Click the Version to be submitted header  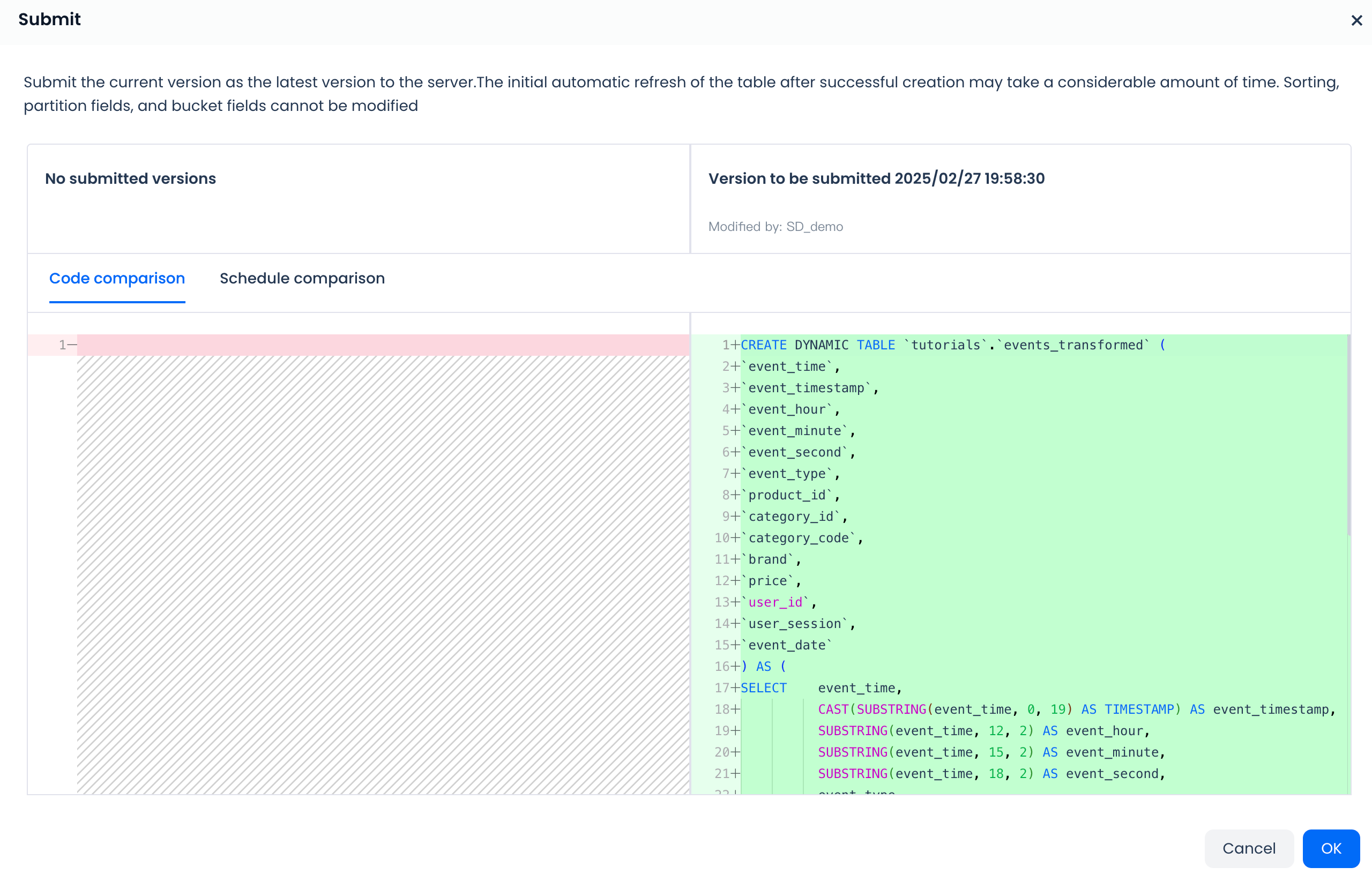[x=876, y=178]
